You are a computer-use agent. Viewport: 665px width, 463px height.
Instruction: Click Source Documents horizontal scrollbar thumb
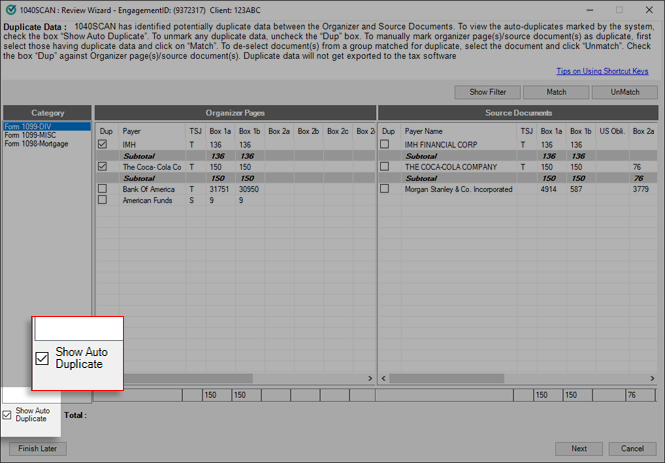tap(447, 378)
